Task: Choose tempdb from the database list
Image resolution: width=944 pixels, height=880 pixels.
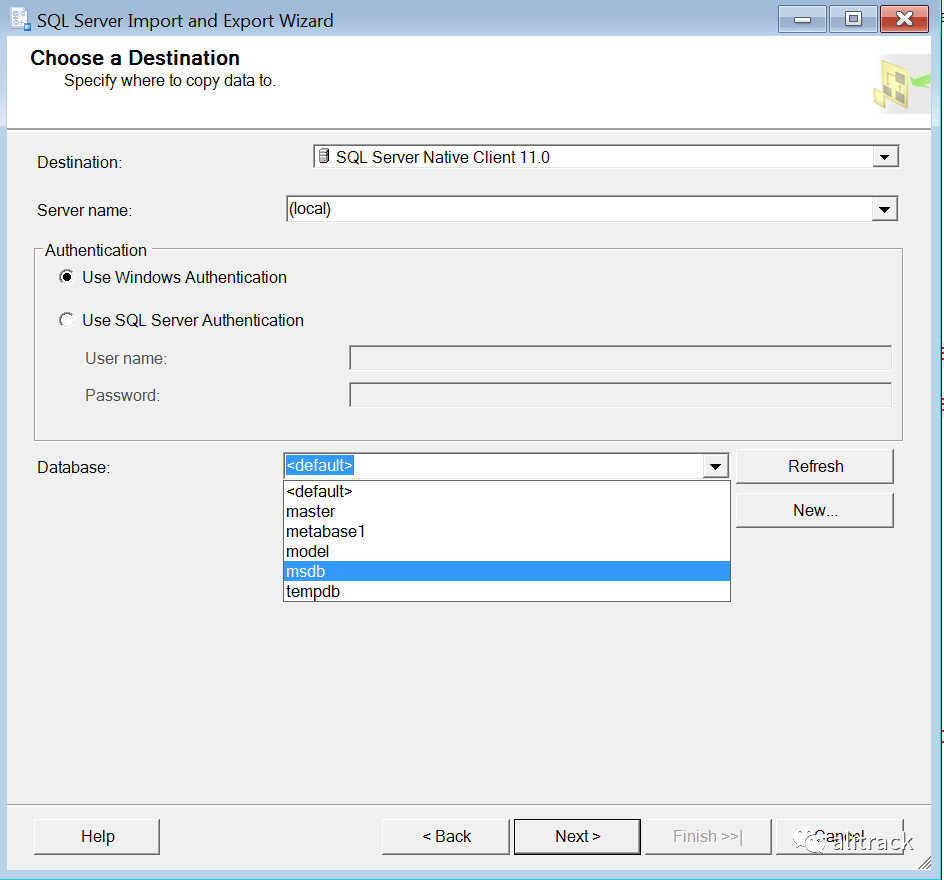Action: click(x=506, y=591)
